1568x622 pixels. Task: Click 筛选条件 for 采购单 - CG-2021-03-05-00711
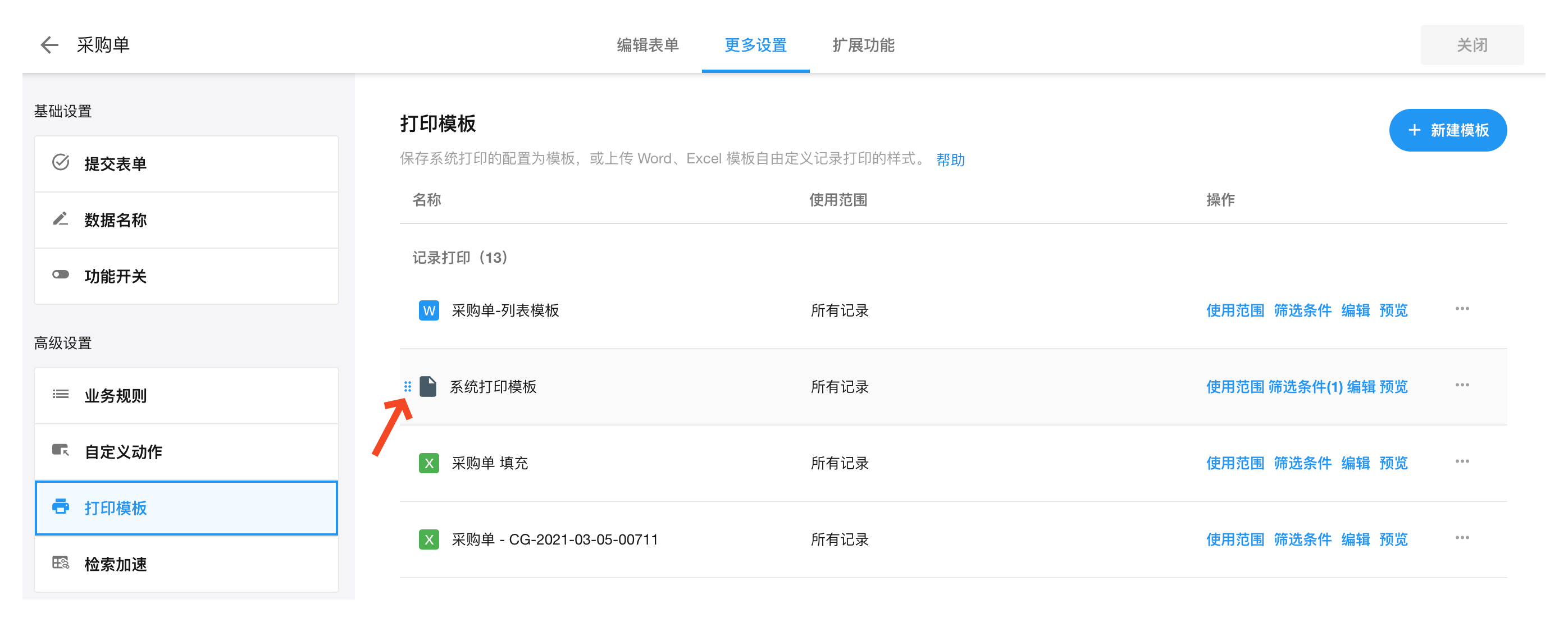point(1302,539)
